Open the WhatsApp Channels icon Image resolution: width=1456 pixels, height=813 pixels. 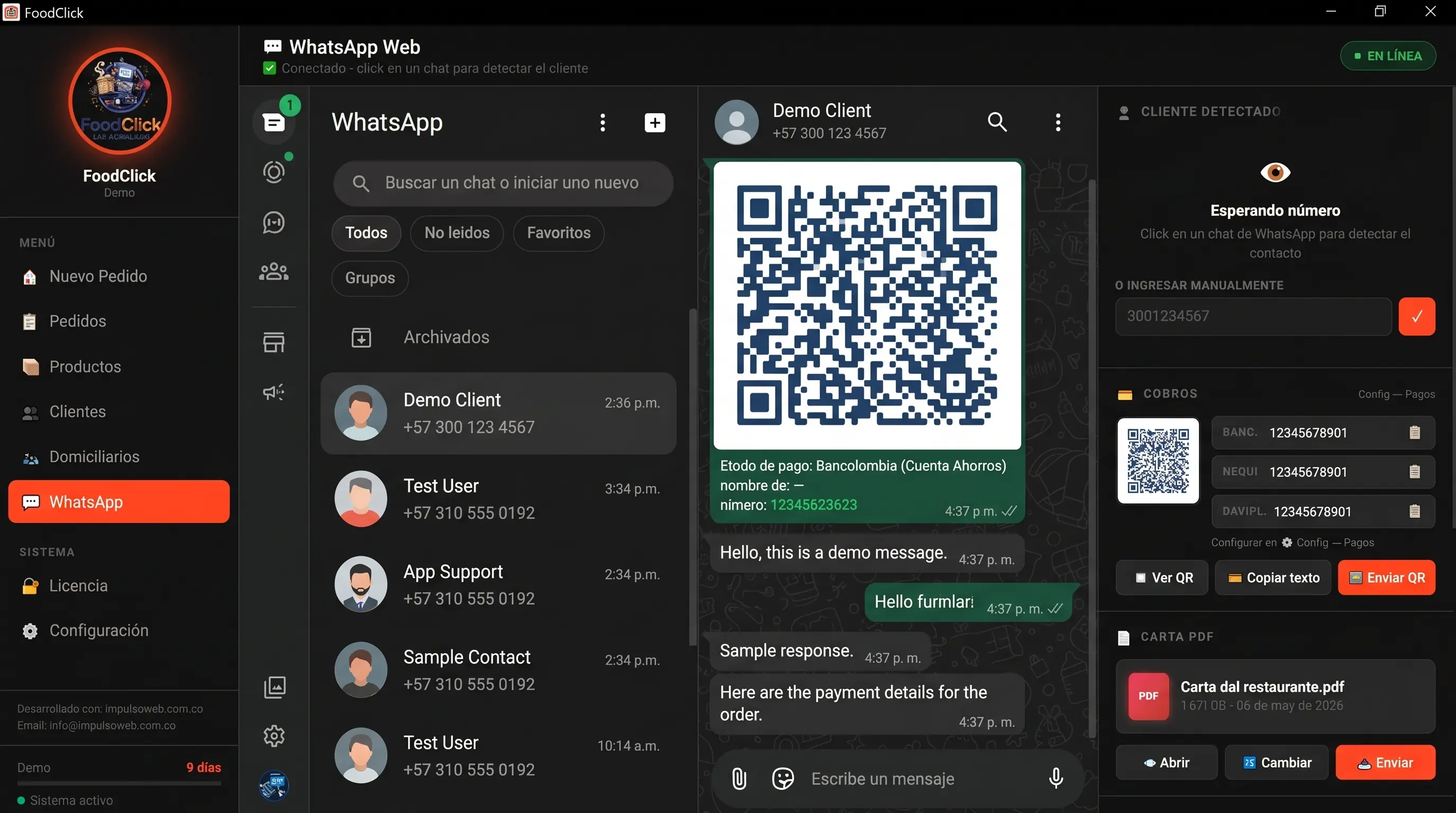(274, 222)
